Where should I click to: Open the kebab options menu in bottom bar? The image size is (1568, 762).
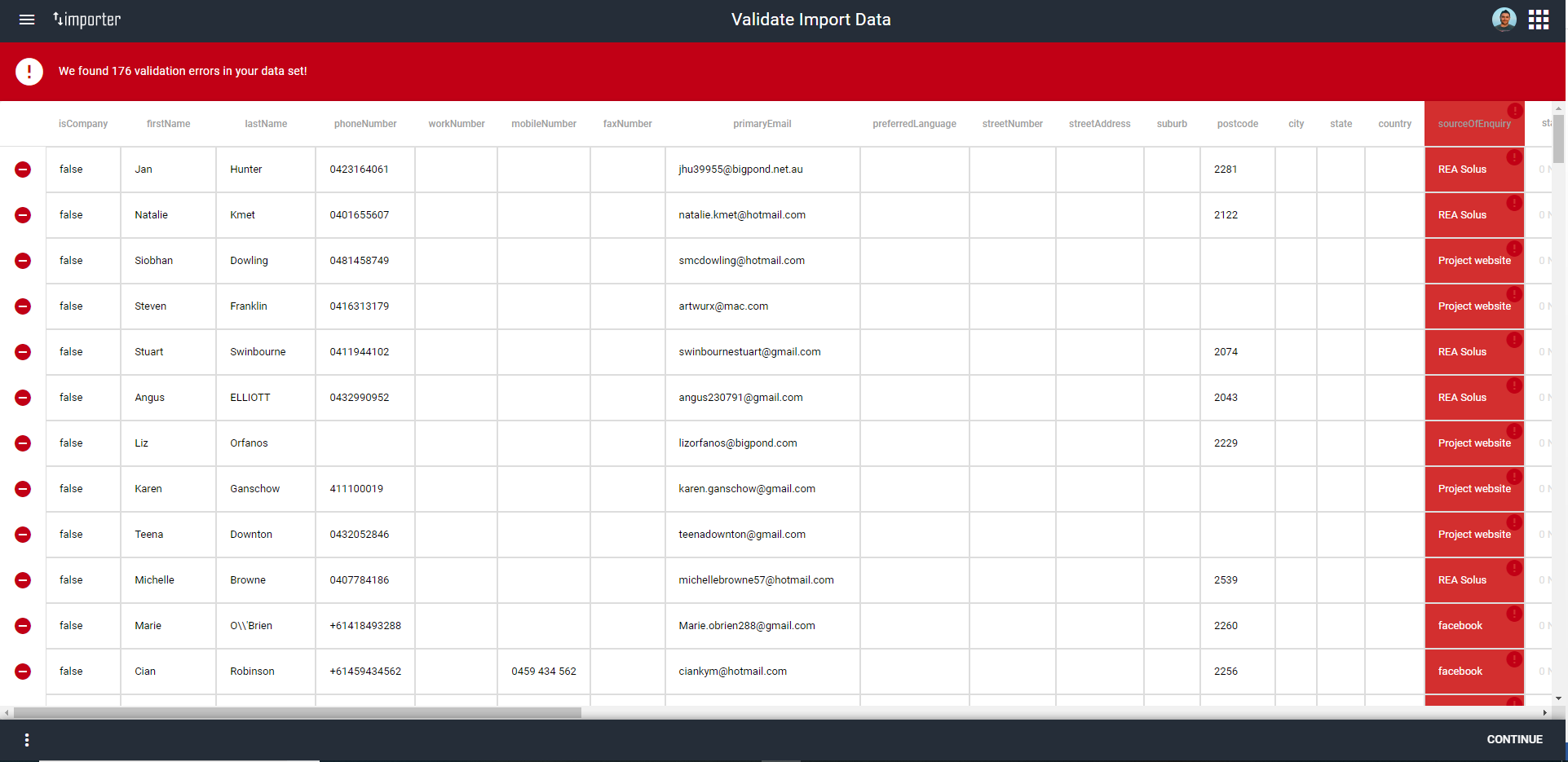pos(26,739)
